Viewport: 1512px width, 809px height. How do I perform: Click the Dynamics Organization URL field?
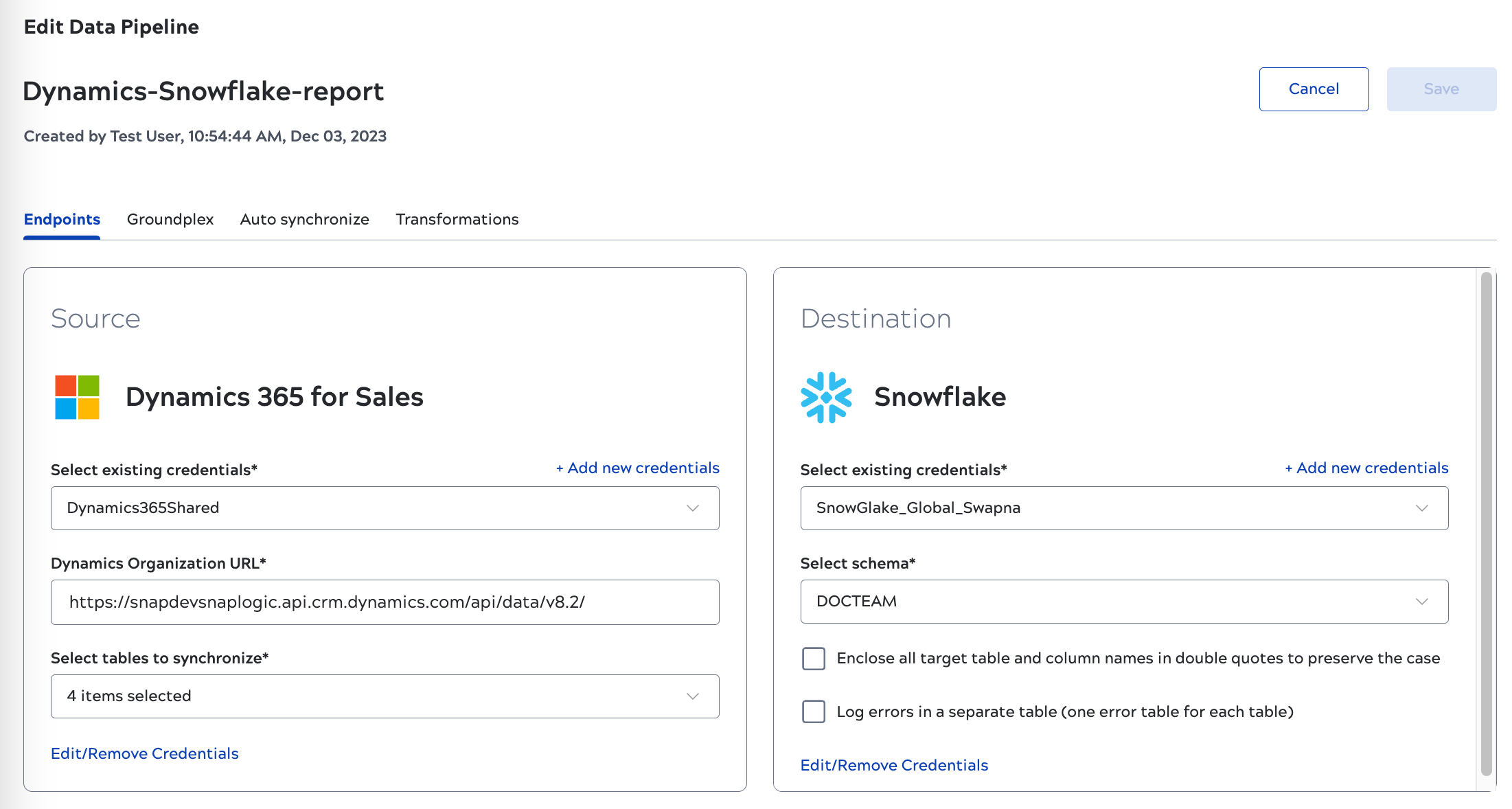385,602
